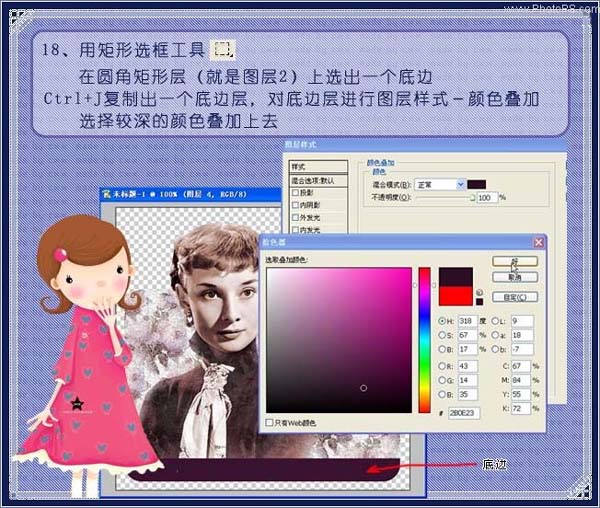
Task: Select the R red radio button
Action: click(442, 366)
